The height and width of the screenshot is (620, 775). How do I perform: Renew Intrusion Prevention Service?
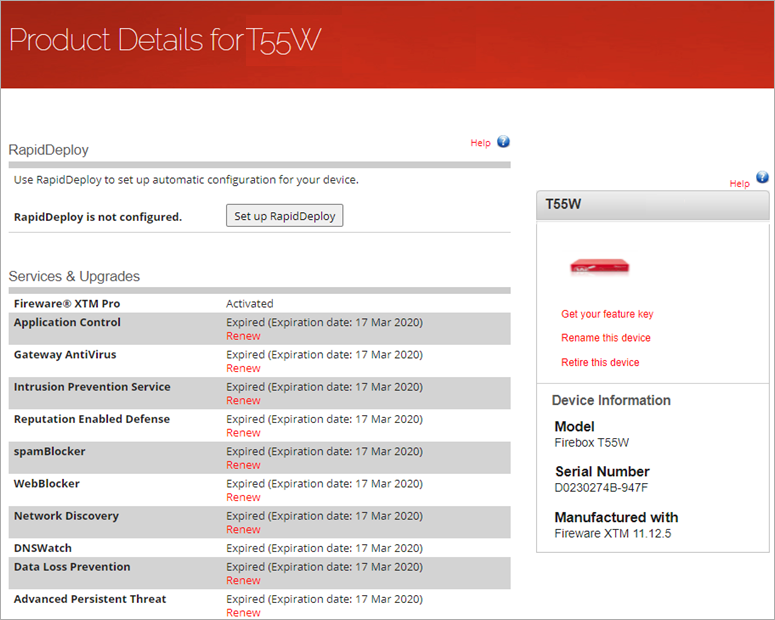[243, 400]
